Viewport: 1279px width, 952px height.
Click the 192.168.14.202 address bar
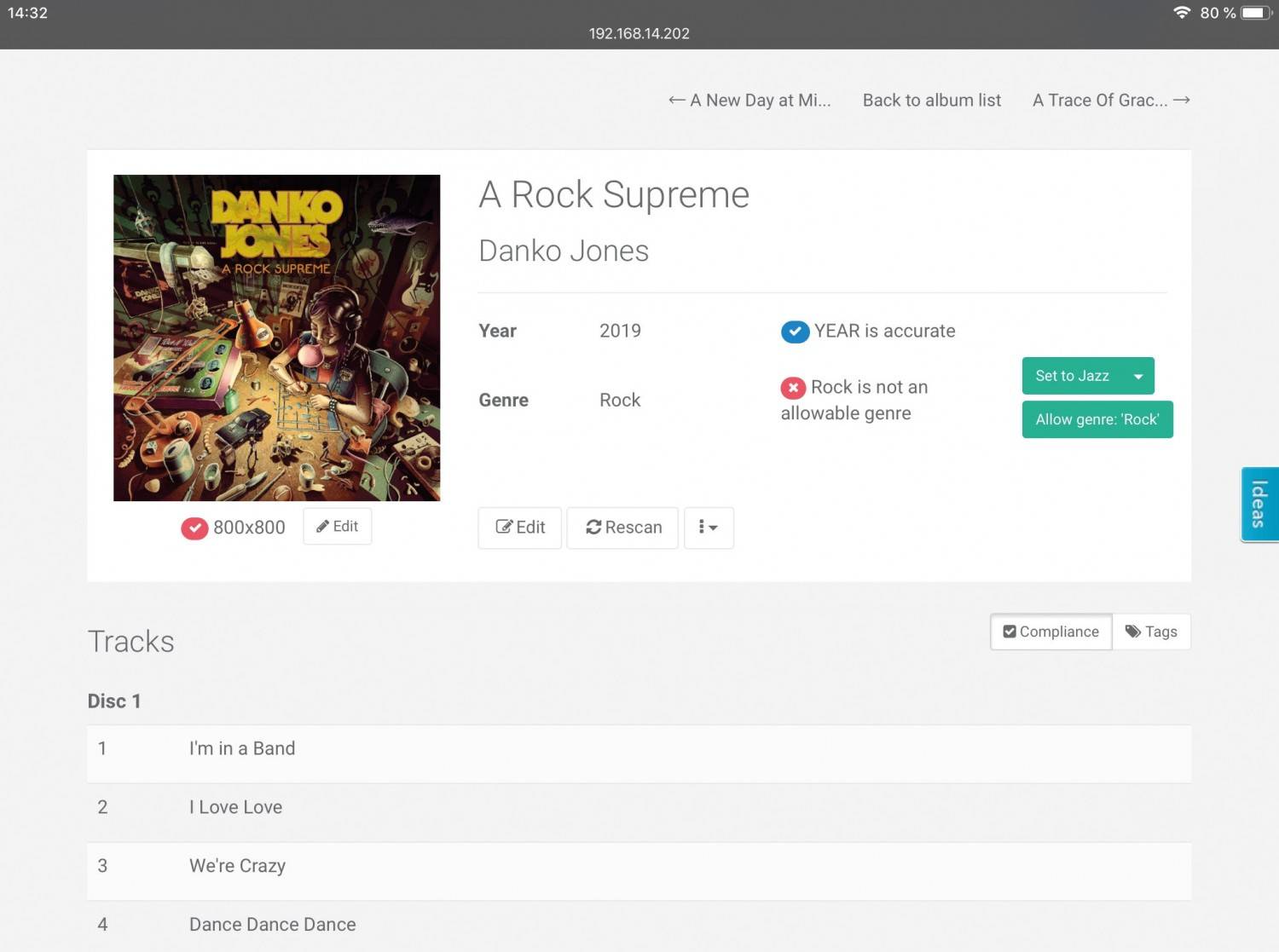click(x=639, y=34)
